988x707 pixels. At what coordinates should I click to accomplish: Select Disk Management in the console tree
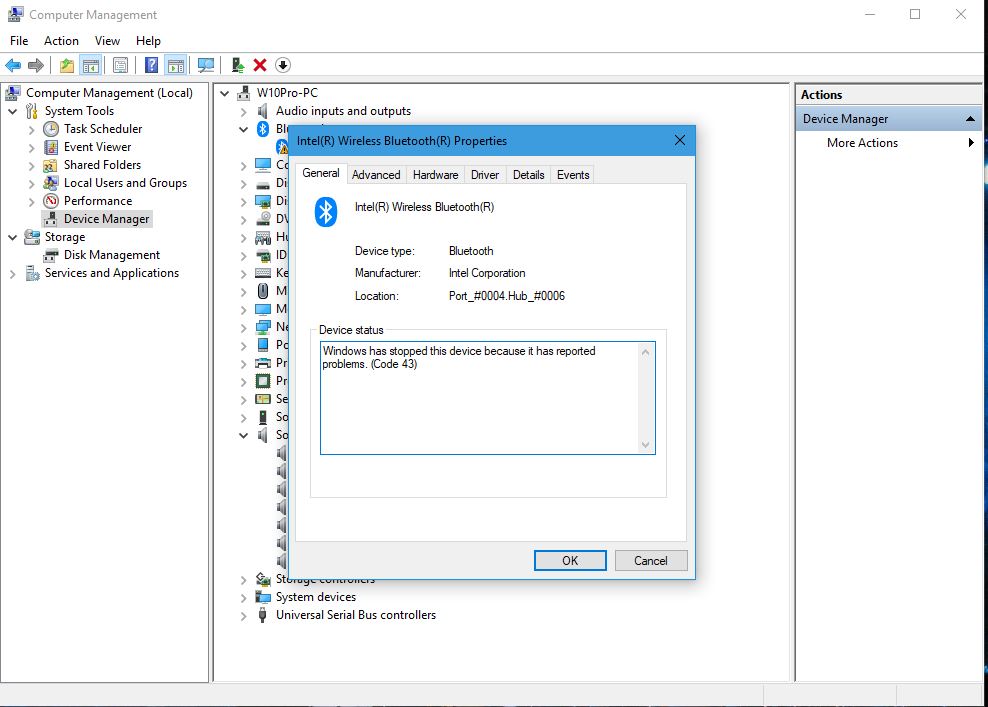tap(112, 255)
